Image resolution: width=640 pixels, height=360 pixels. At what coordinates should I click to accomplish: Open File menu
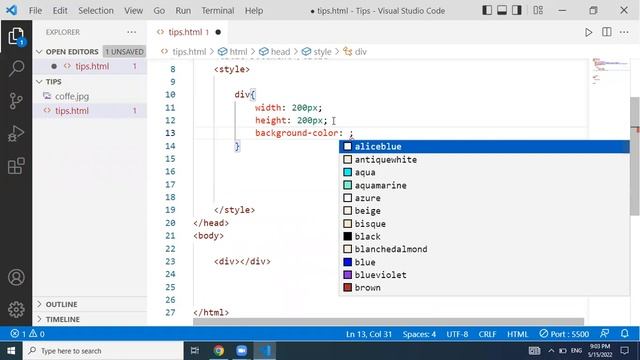click(35, 11)
